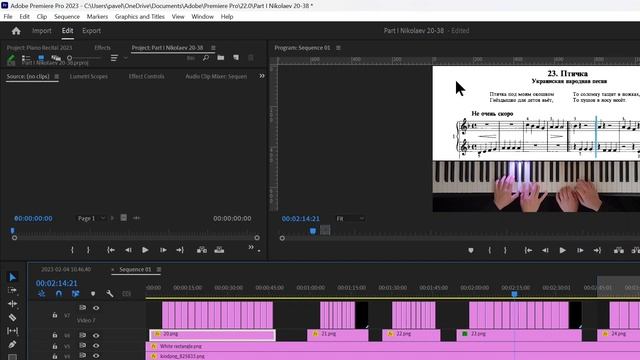Screen dimensions: 640x360
Task: Click Insert button in Source monitor
Action: pyautogui.click(x=202, y=250)
